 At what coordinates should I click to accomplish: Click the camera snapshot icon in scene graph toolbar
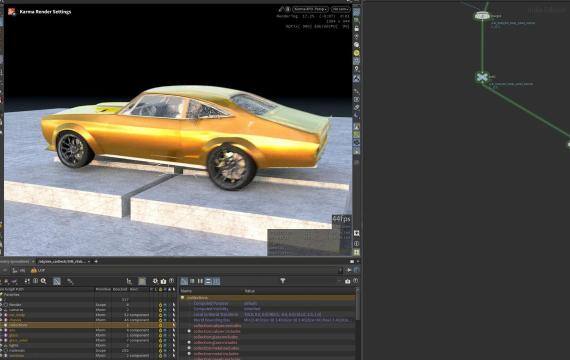[163, 281]
